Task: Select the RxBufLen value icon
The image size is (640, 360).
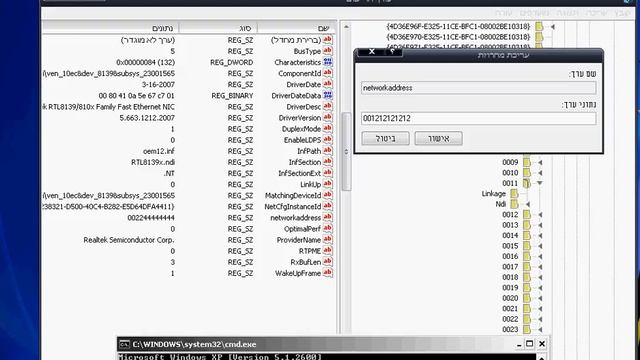Action: tap(327, 262)
